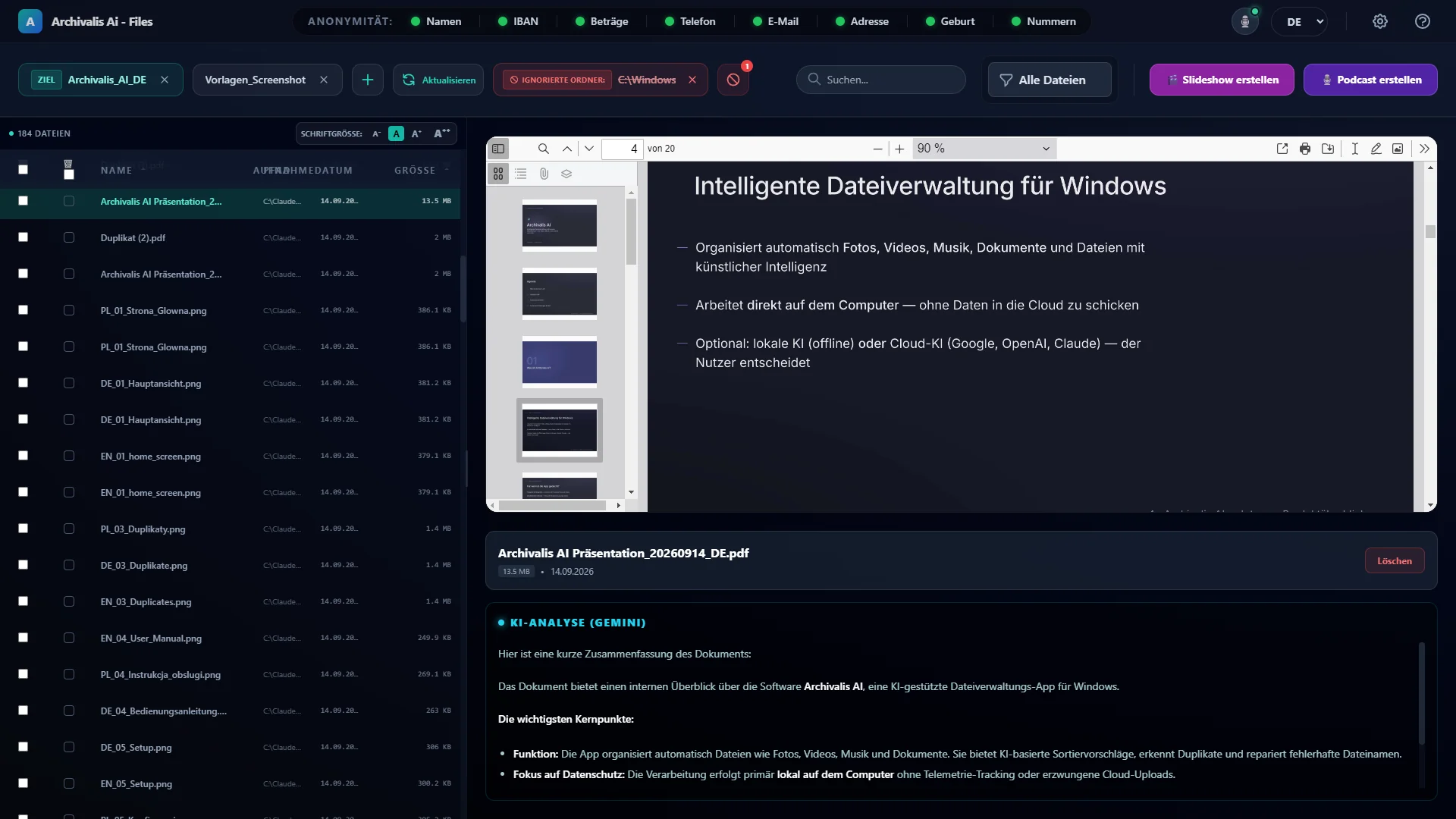Toggle Namen anonymity option
Viewport: 1456px width, 819px height.
(x=436, y=21)
